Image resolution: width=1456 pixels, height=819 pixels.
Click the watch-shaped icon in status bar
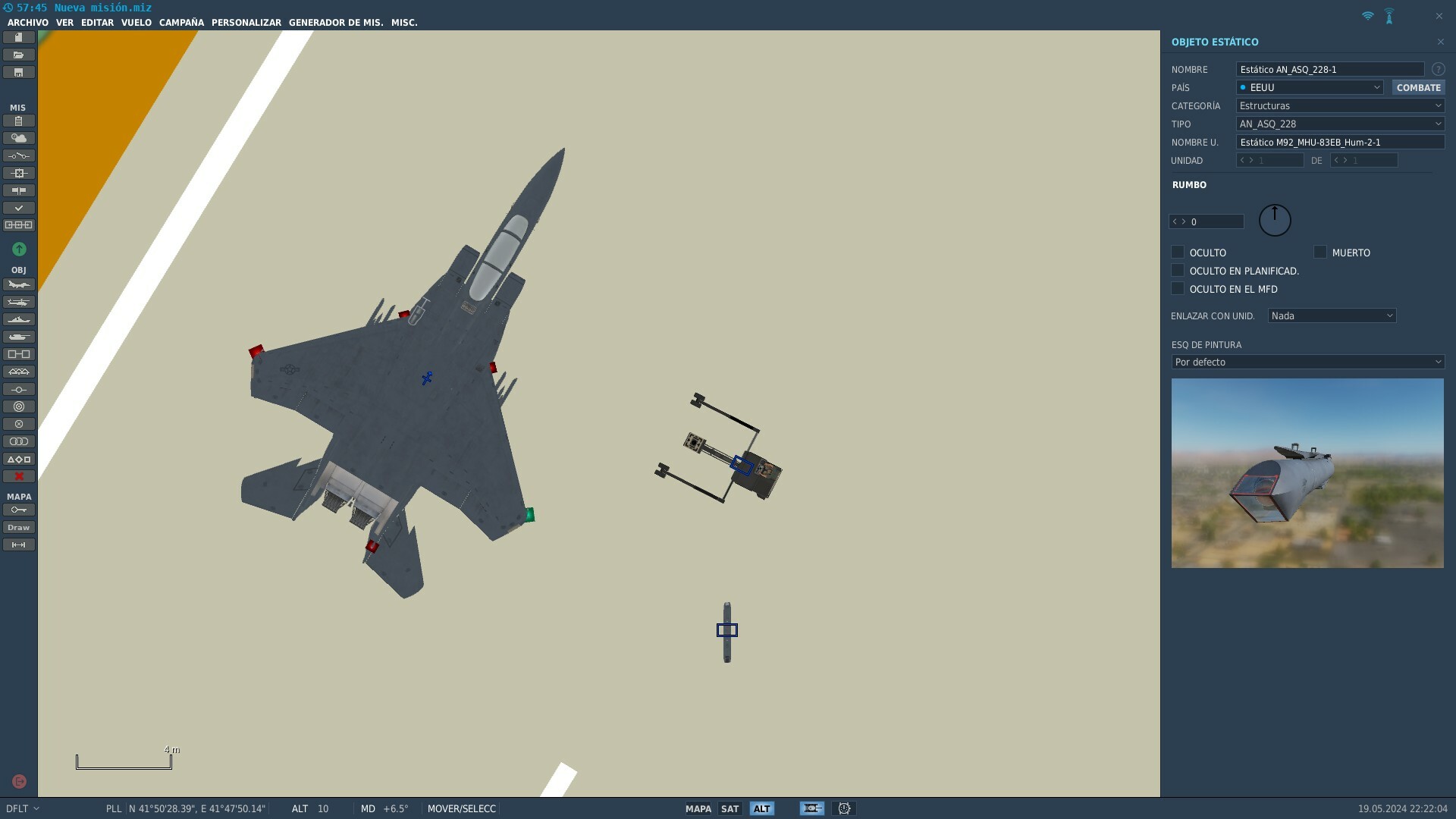coord(844,808)
